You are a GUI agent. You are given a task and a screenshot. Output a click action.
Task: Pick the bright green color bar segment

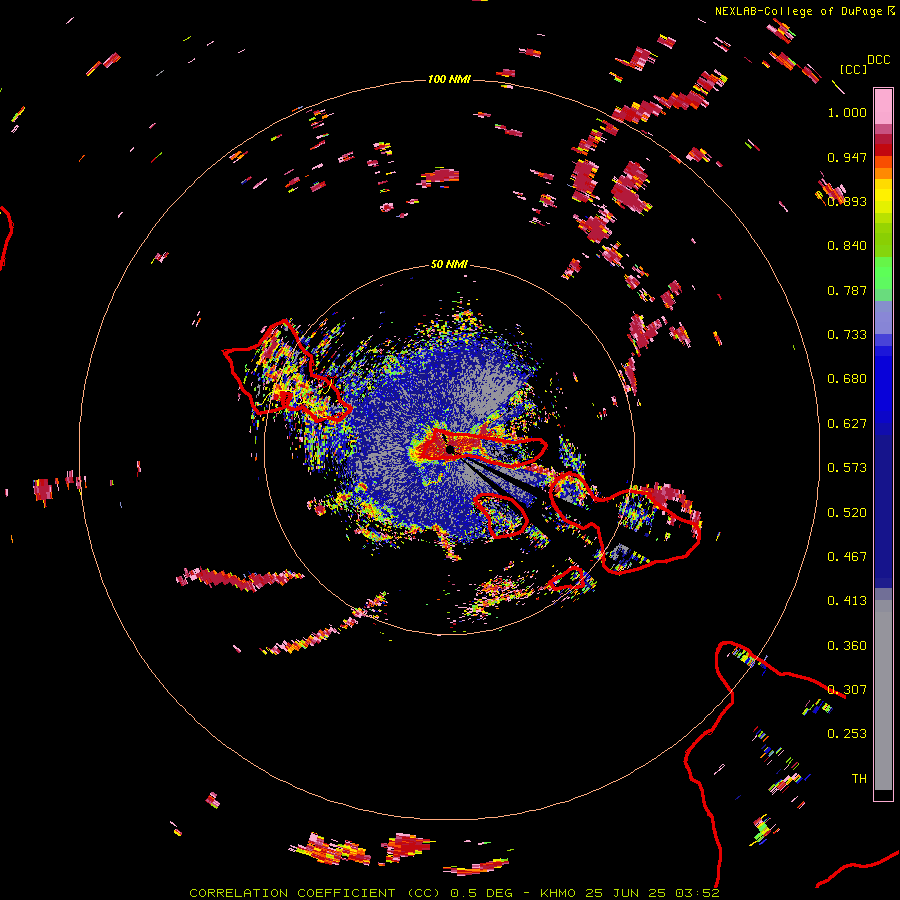pos(883,273)
